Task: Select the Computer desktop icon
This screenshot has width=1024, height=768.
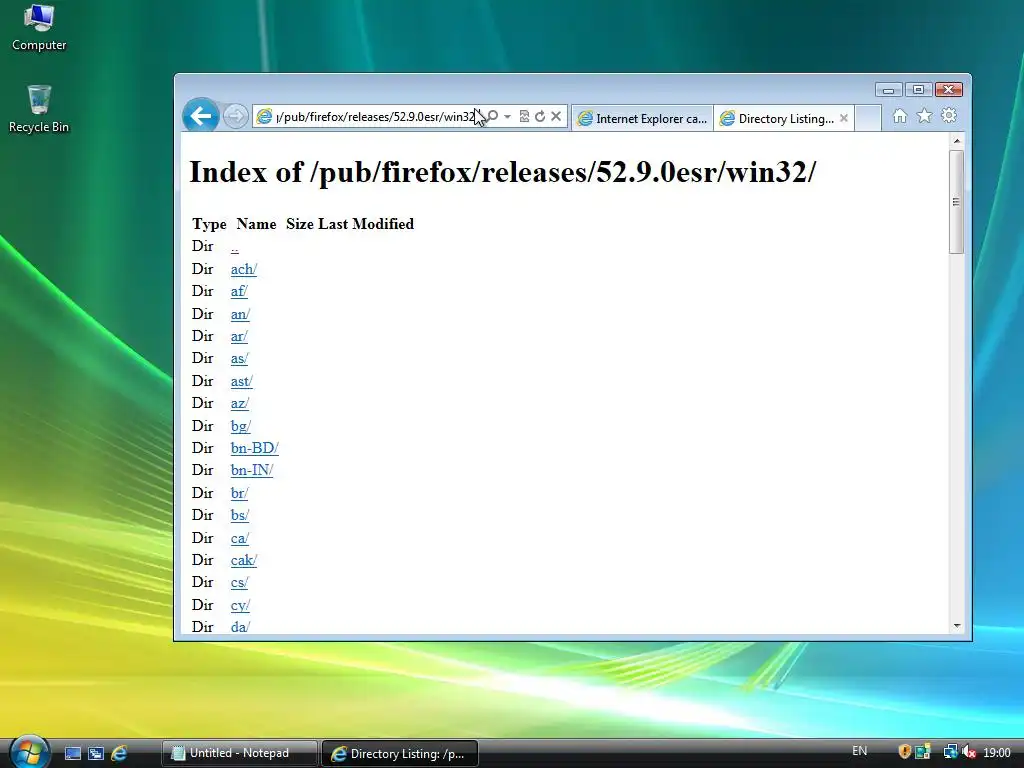Action: tap(39, 27)
